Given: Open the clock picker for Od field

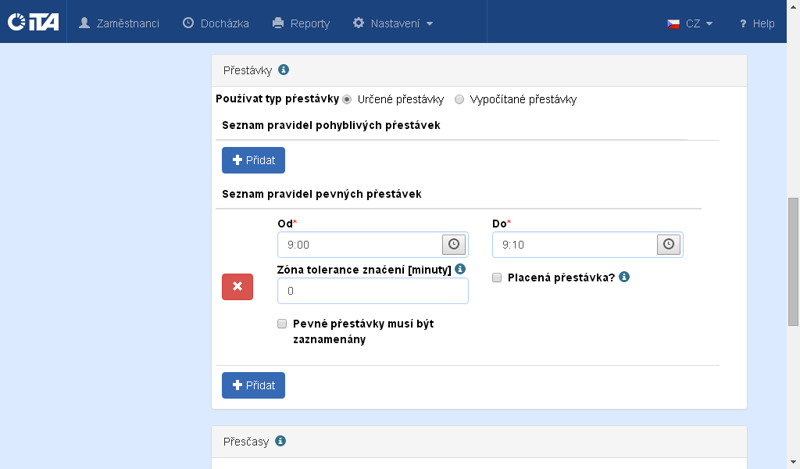Looking at the screenshot, I should pos(454,244).
